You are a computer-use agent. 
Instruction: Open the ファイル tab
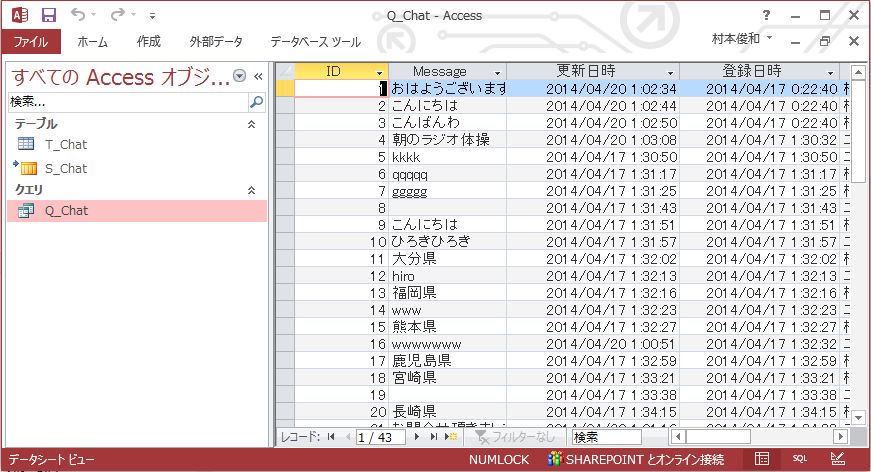click(x=31, y=42)
